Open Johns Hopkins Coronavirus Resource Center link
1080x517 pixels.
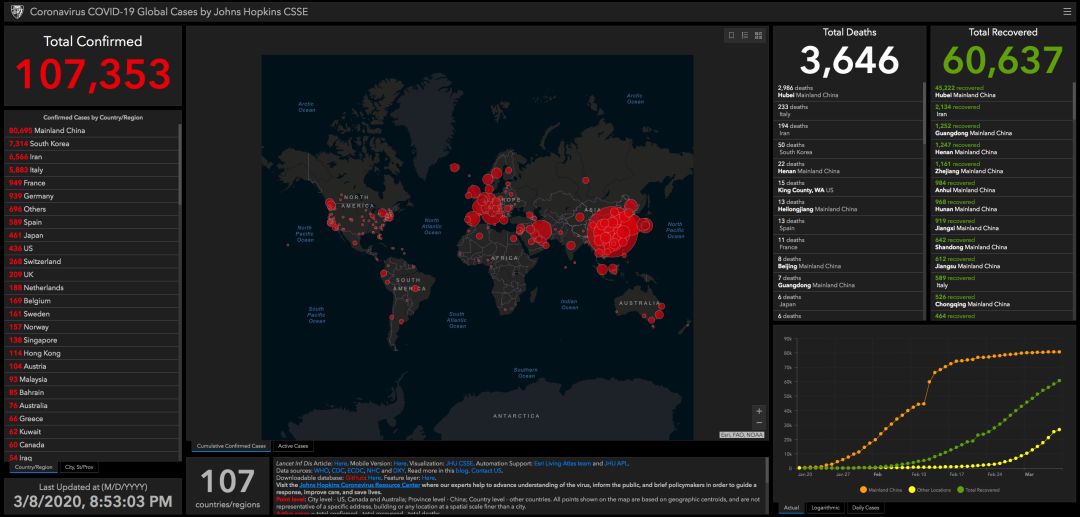[x=360, y=485]
